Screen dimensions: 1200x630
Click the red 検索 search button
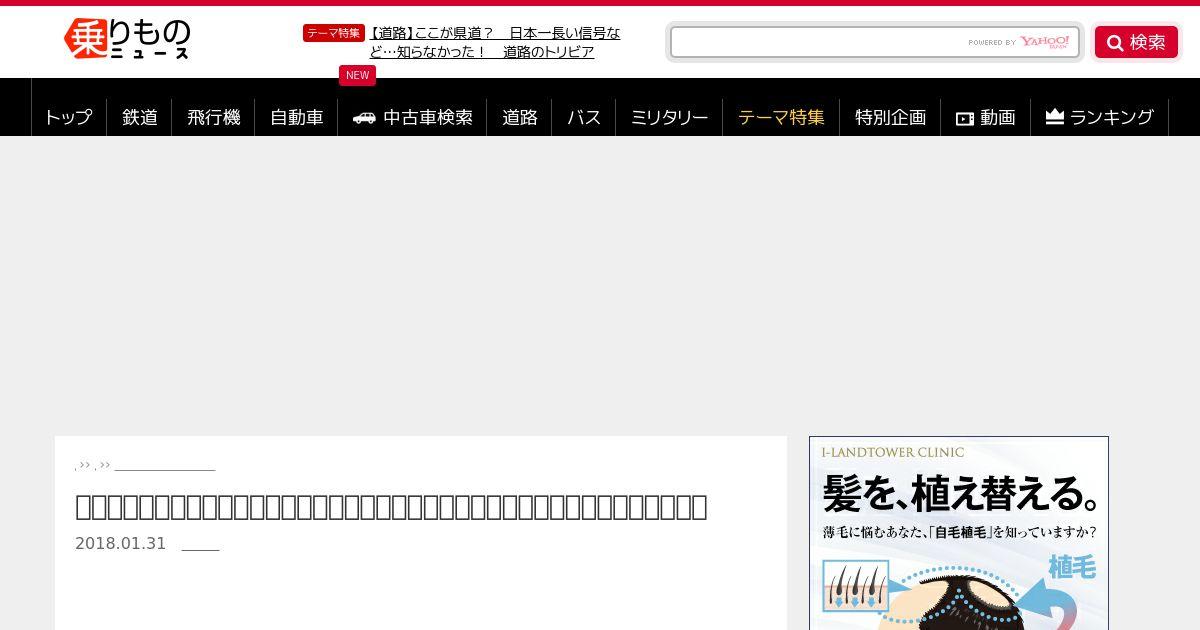click(x=1136, y=42)
